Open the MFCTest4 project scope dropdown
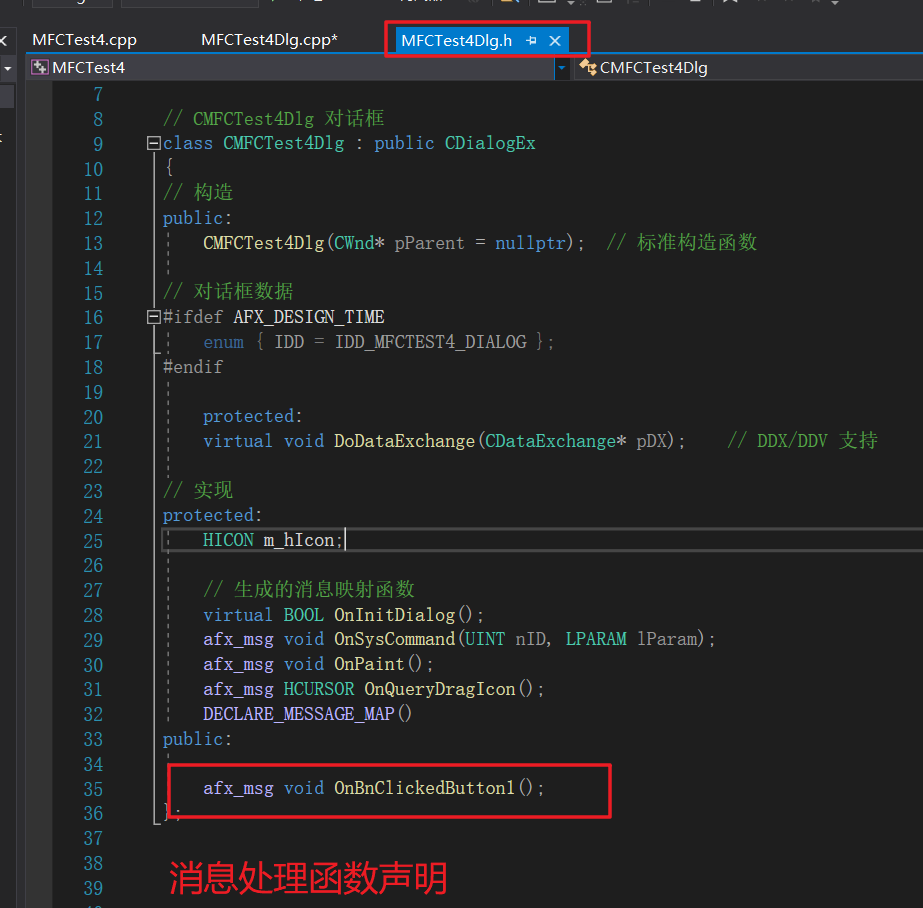 tap(562, 68)
